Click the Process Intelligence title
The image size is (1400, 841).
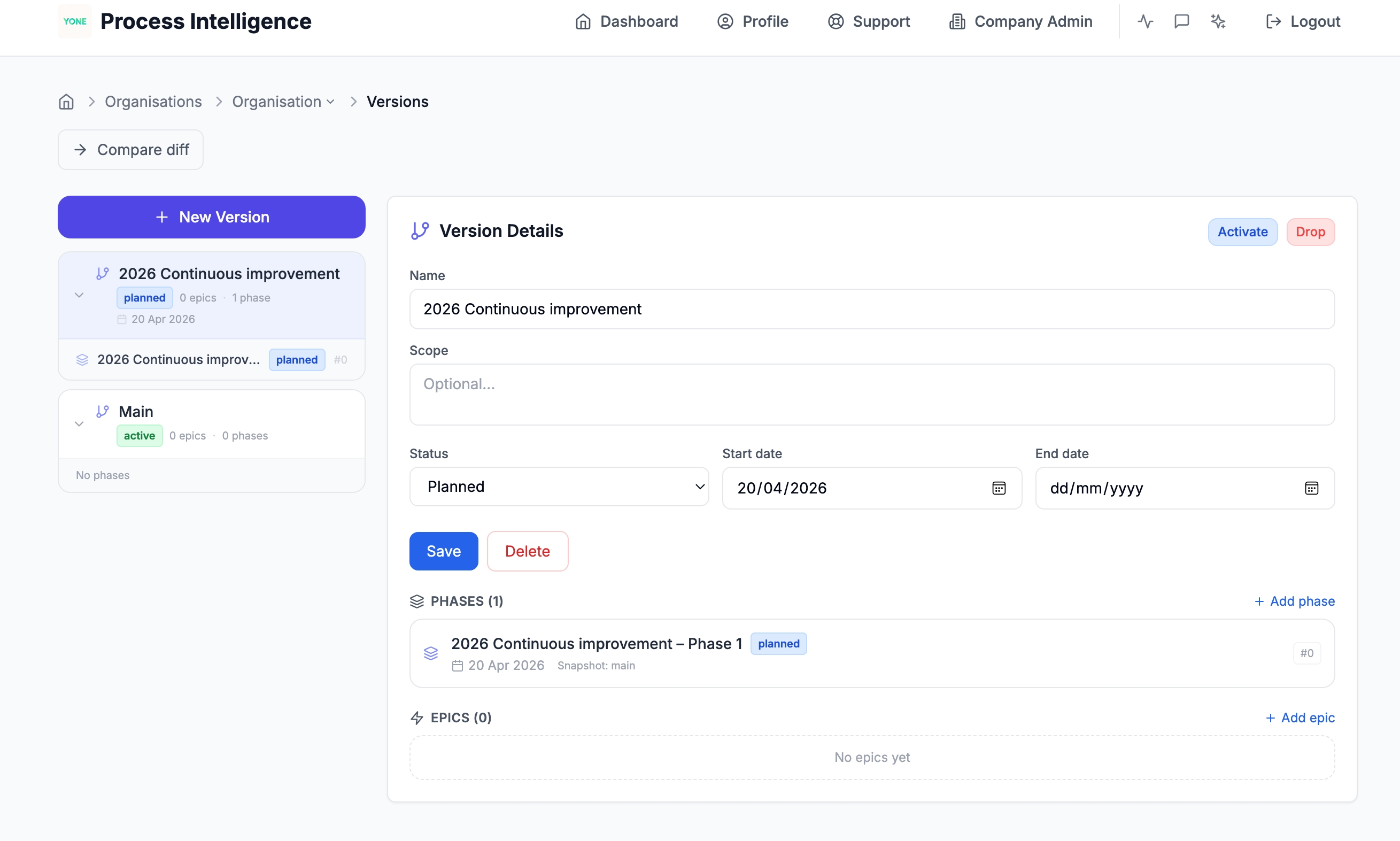coord(206,21)
